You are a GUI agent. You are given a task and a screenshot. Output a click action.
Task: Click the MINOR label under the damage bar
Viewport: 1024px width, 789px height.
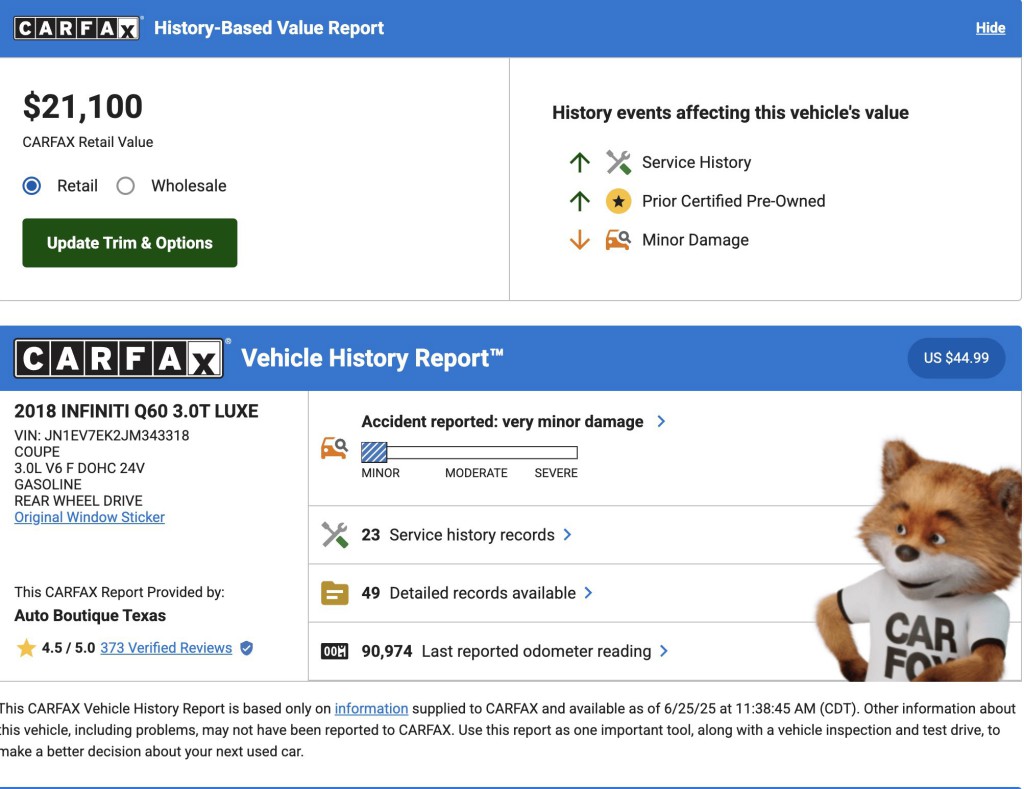(x=381, y=473)
